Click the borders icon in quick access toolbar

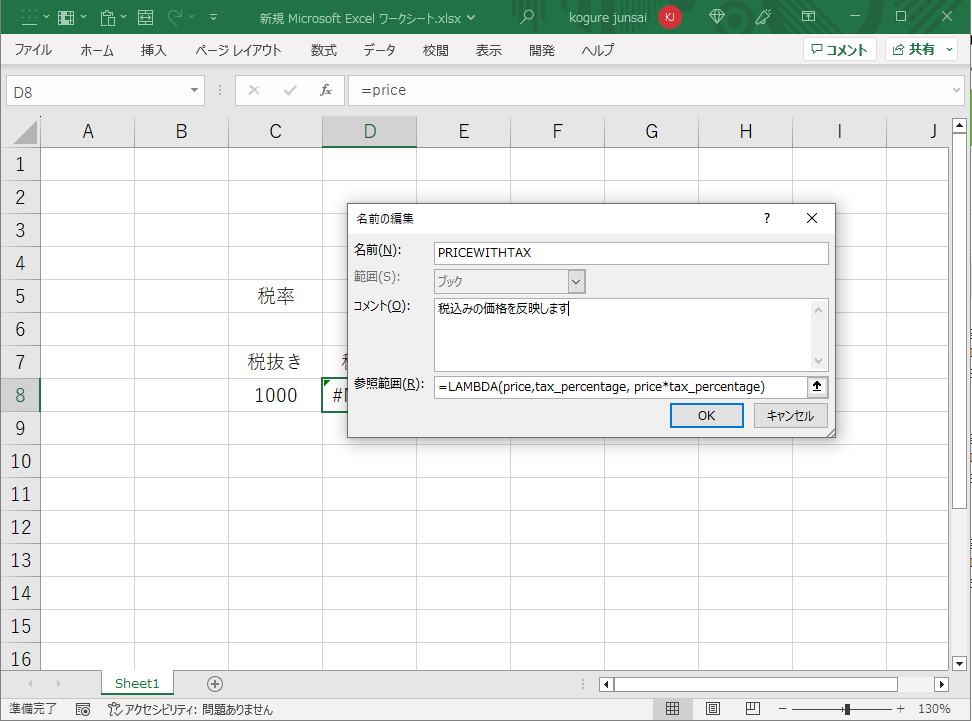(x=29, y=17)
